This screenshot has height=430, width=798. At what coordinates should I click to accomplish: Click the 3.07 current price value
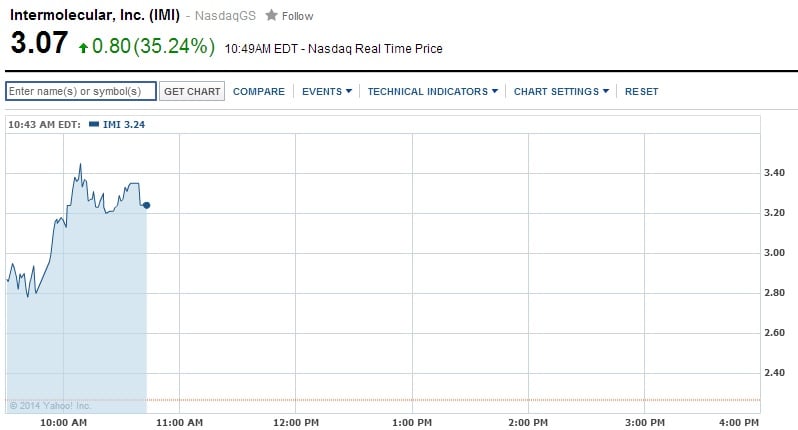(39, 45)
